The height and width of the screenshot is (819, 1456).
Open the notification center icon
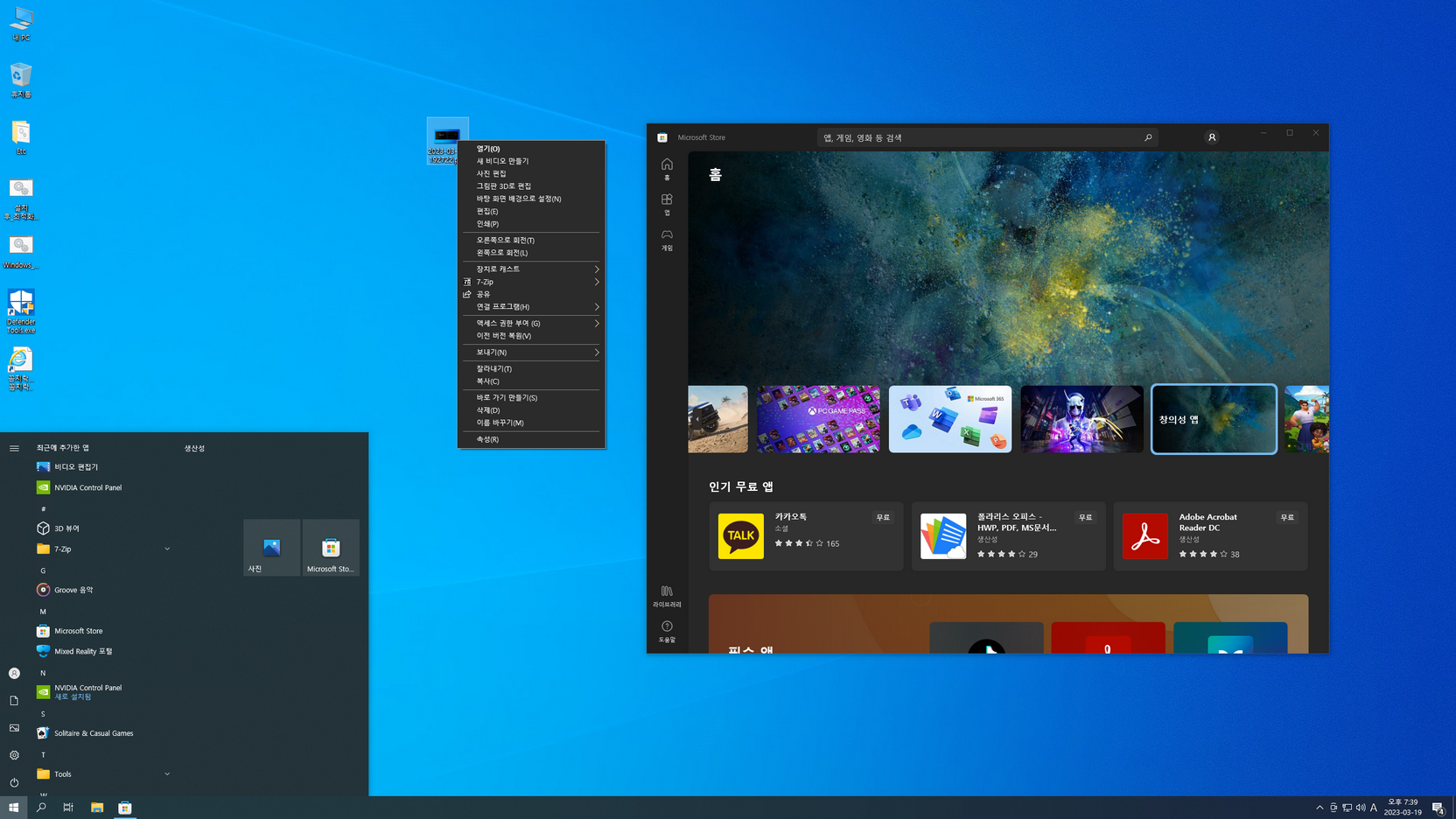1438,808
